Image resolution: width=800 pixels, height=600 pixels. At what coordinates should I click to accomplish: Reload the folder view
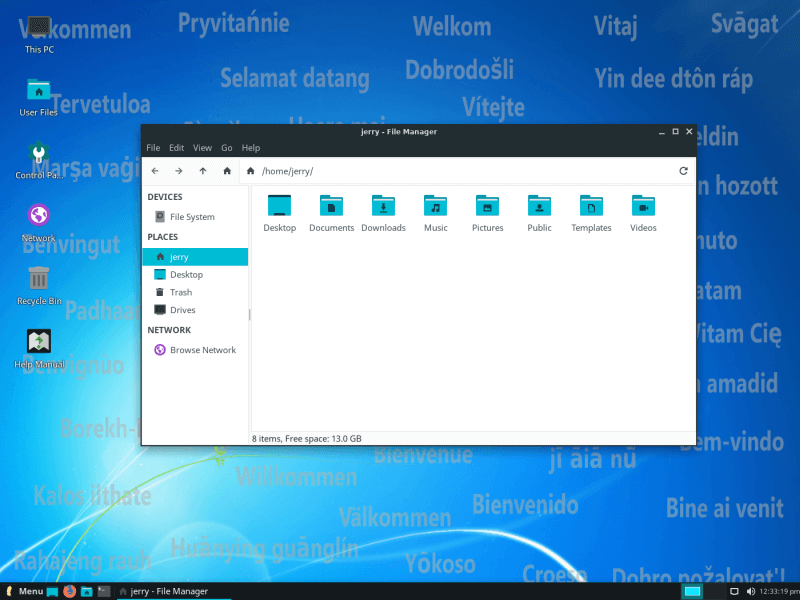pos(683,170)
